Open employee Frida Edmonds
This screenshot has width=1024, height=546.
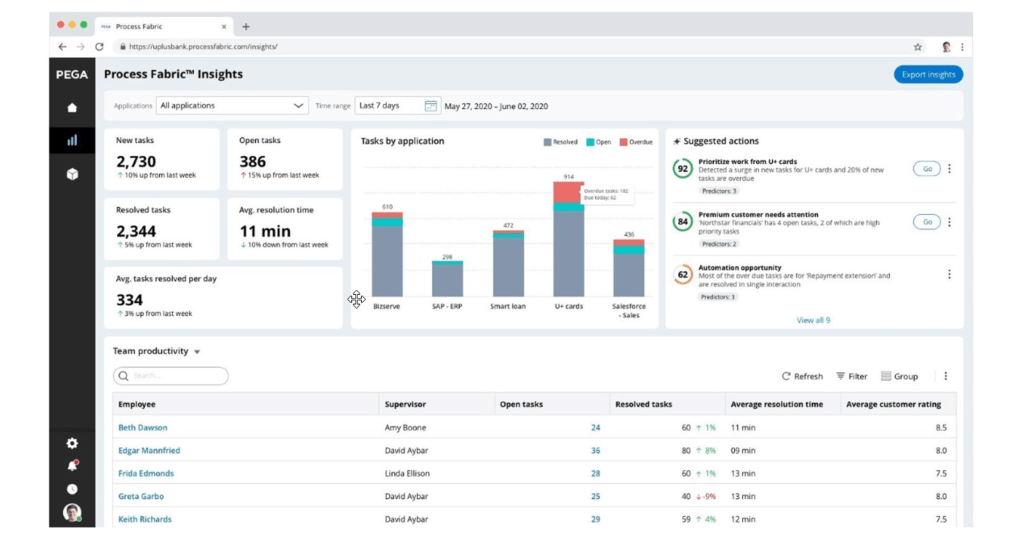tap(146, 474)
